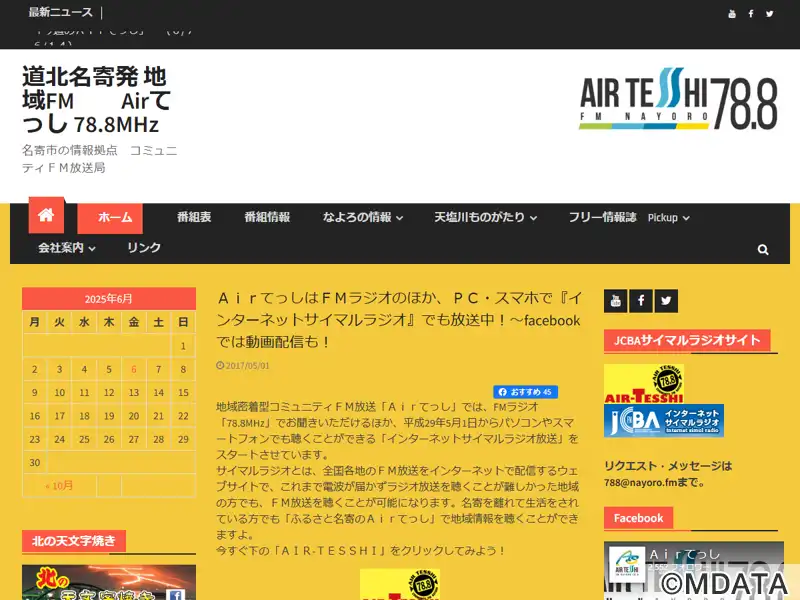Click 最新ニュース label in top bar
This screenshot has height=600, width=800.
click(60, 12)
